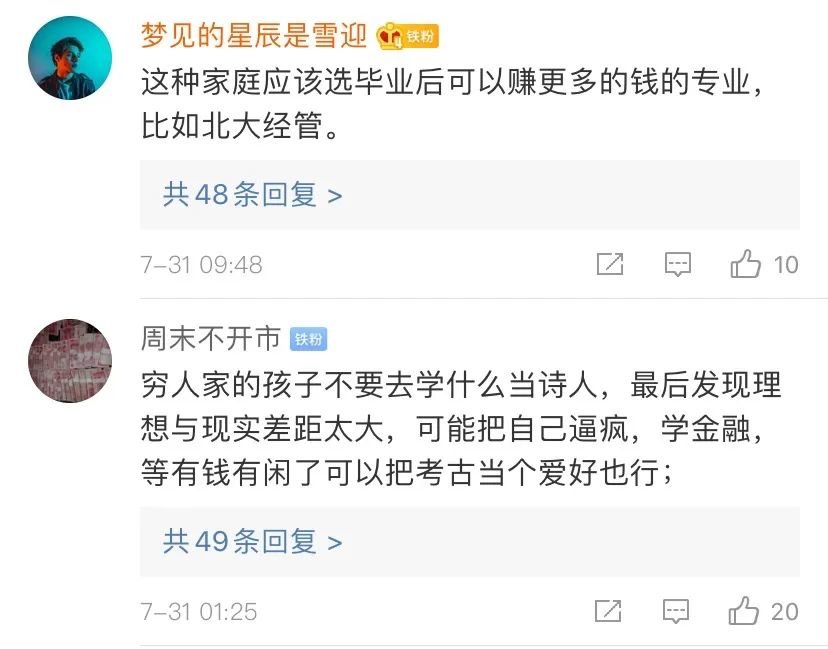Click the comment text starting with 穷人家的孩子
Viewport: 828px width, 649px height.
coord(461,428)
